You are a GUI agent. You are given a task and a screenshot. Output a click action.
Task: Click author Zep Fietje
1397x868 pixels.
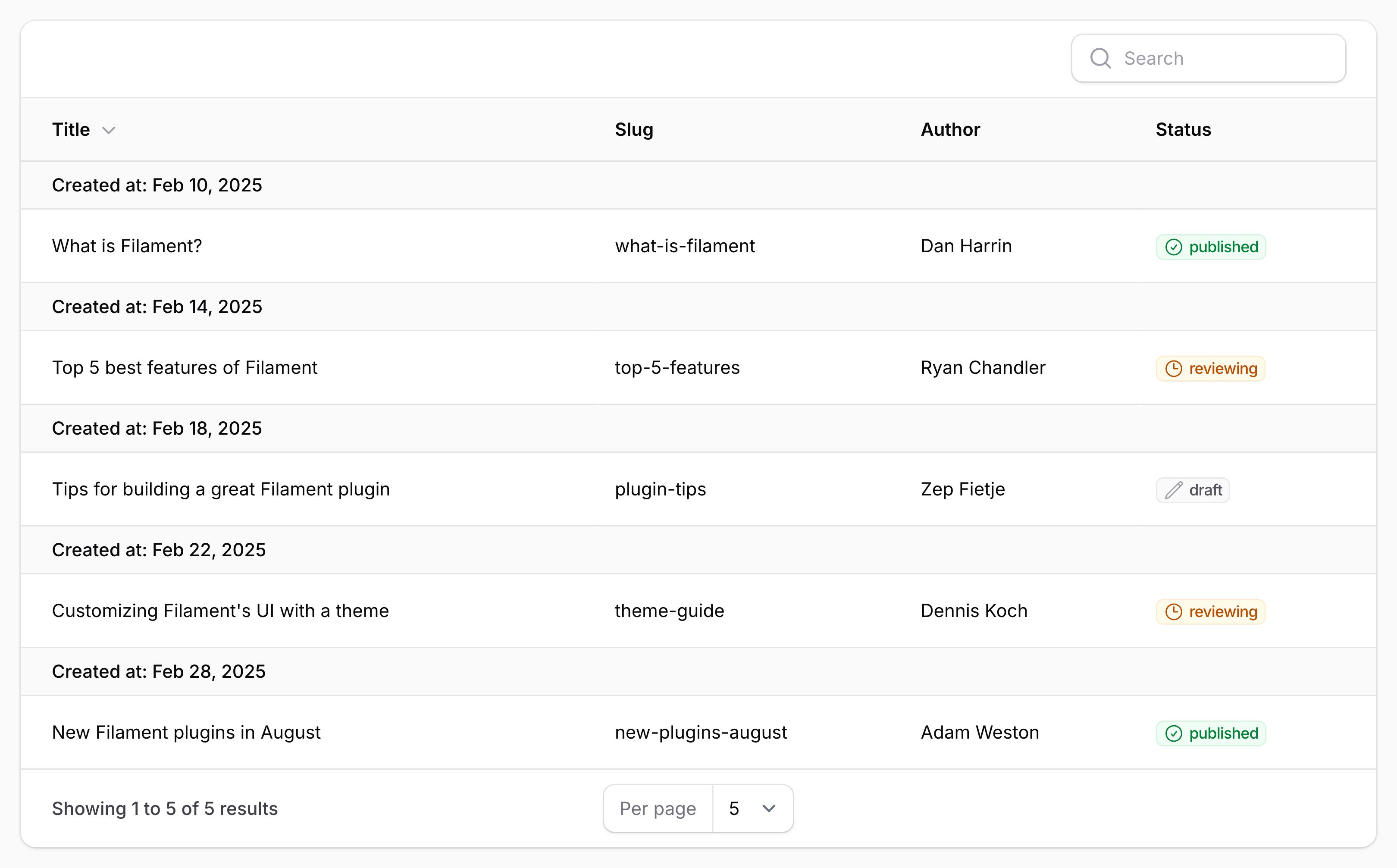click(962, 489)
